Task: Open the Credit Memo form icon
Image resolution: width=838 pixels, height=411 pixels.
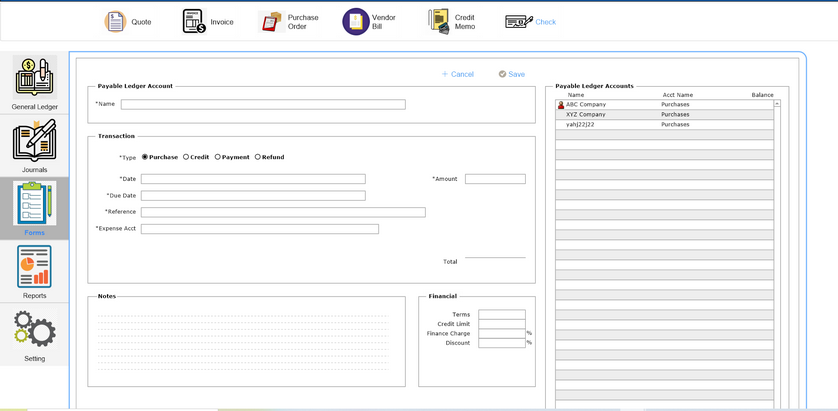Action: [438, 22]
